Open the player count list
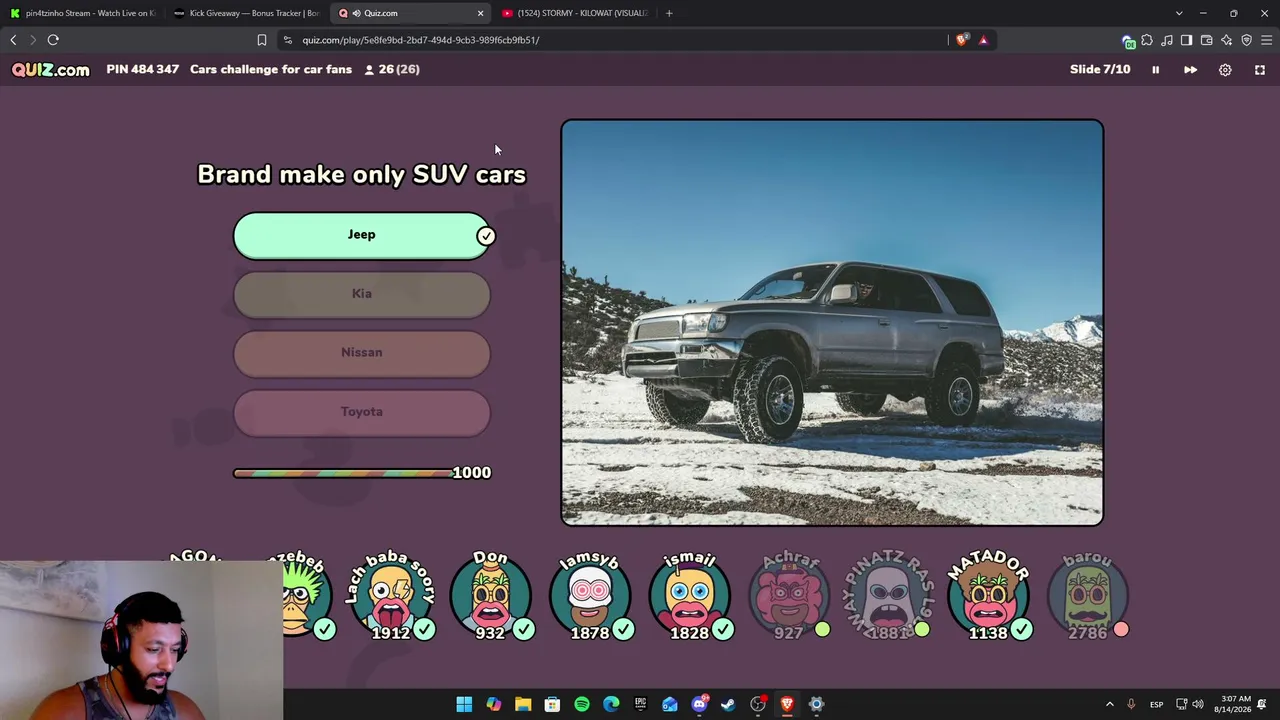The image size is (1280, 720). [x=391, y=70]
